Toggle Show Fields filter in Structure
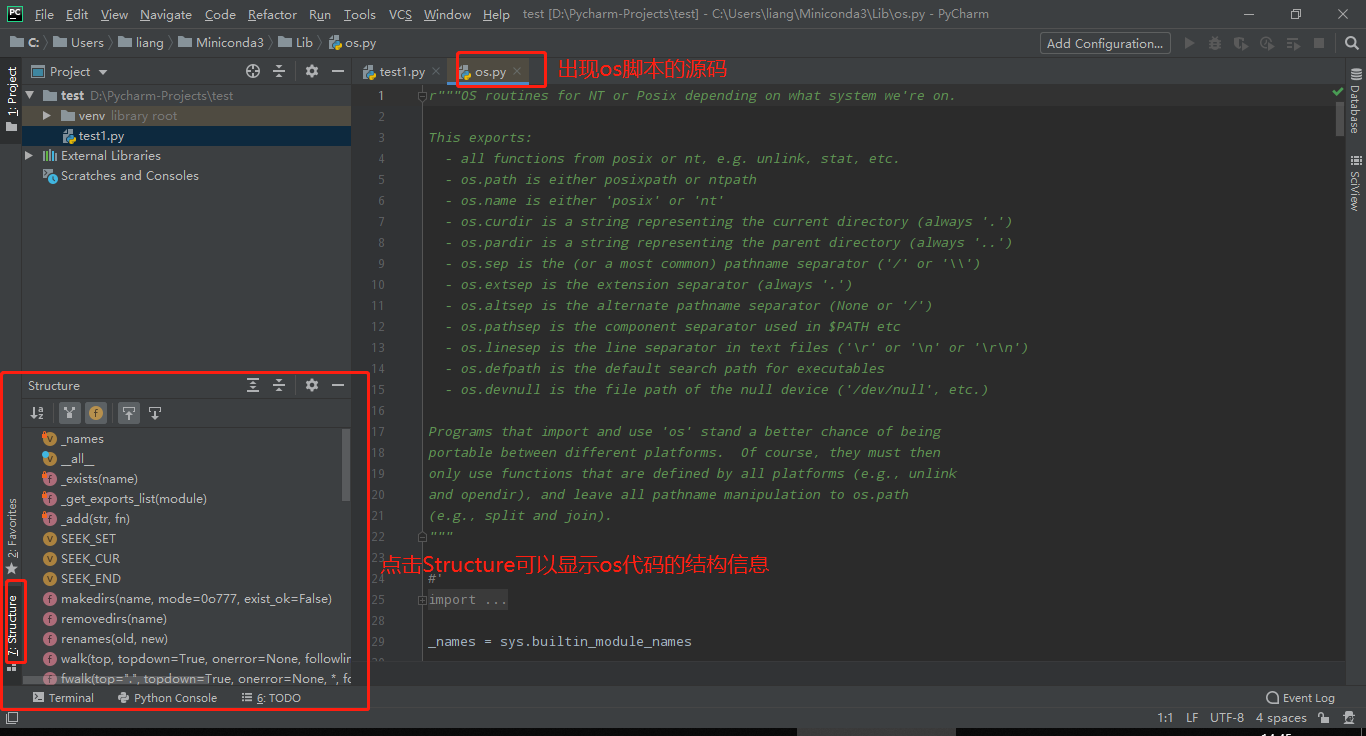This screenshot has width=1366, height=736. click(x=95, y=412)
